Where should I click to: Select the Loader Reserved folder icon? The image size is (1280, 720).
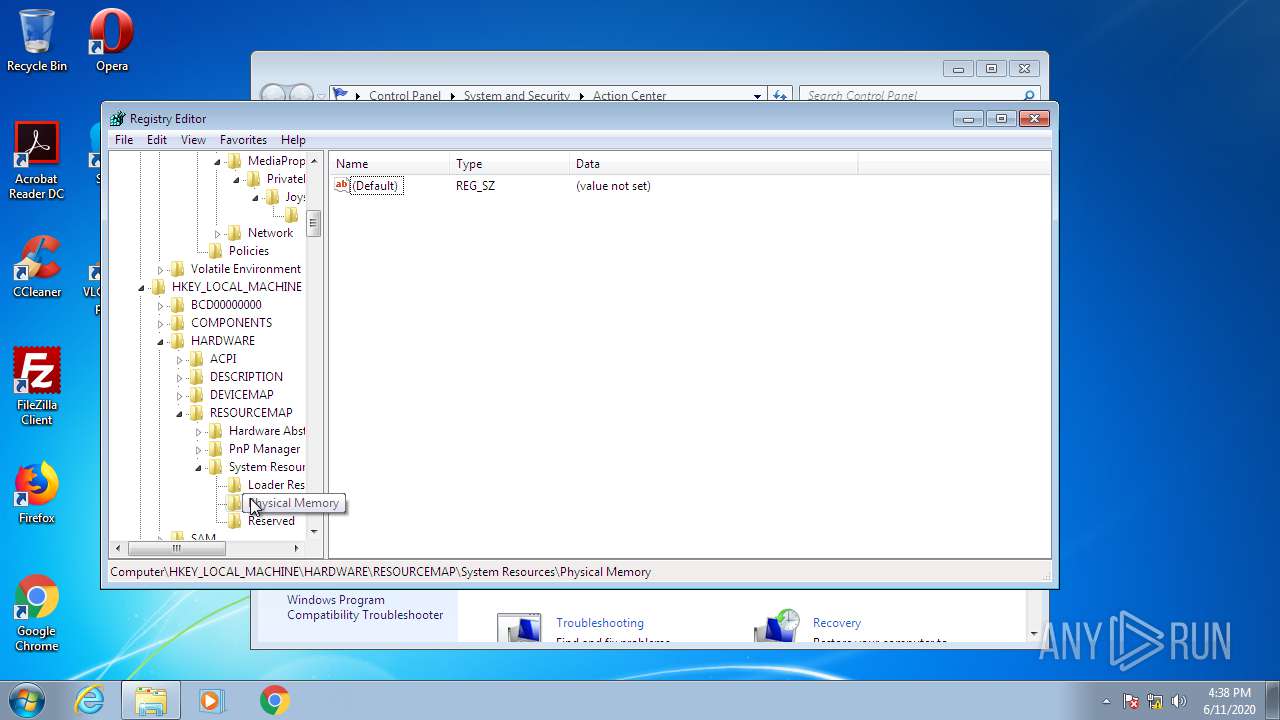(x=235, y=485)
